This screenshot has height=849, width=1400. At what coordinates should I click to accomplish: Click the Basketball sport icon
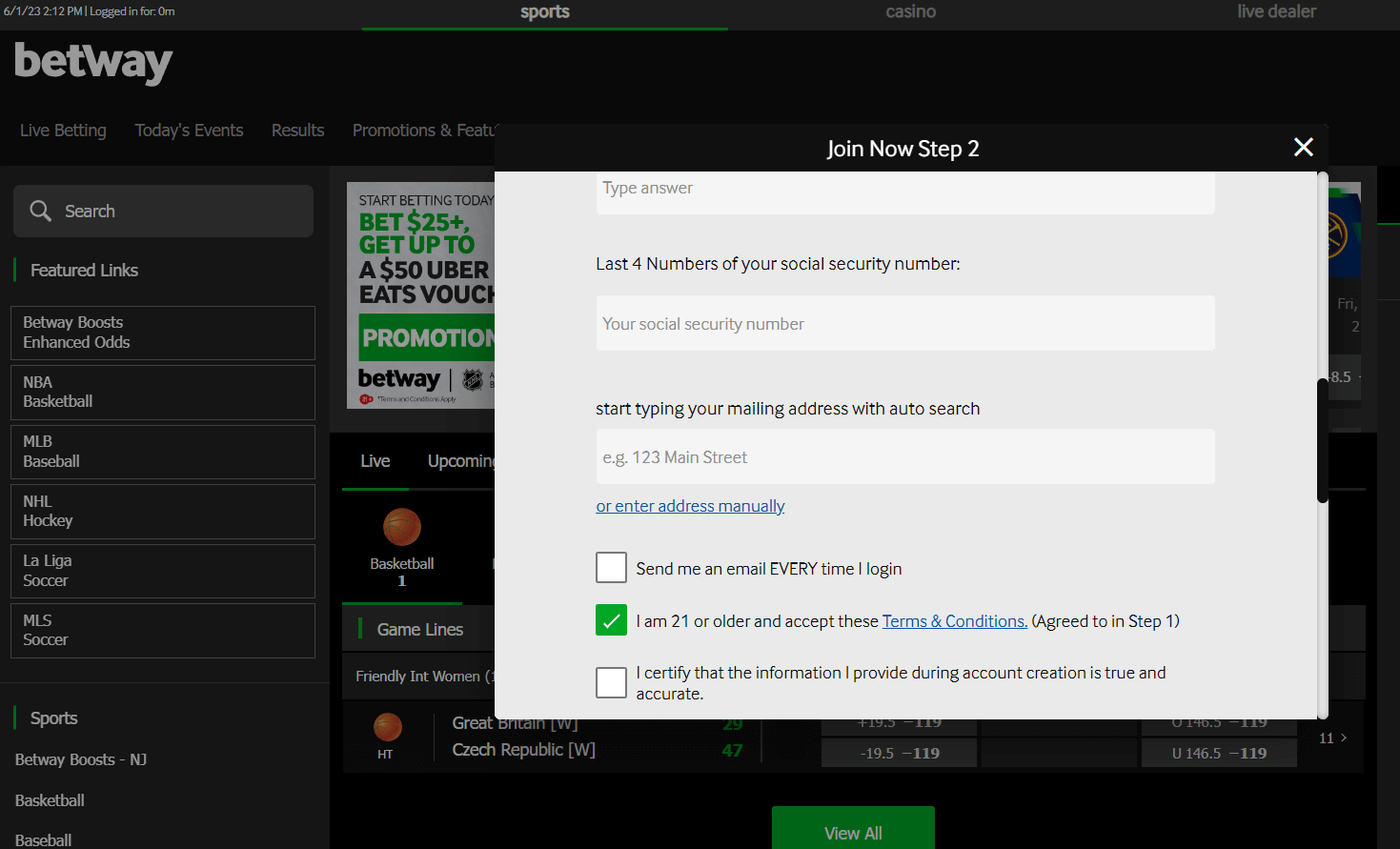coord(401,527)
